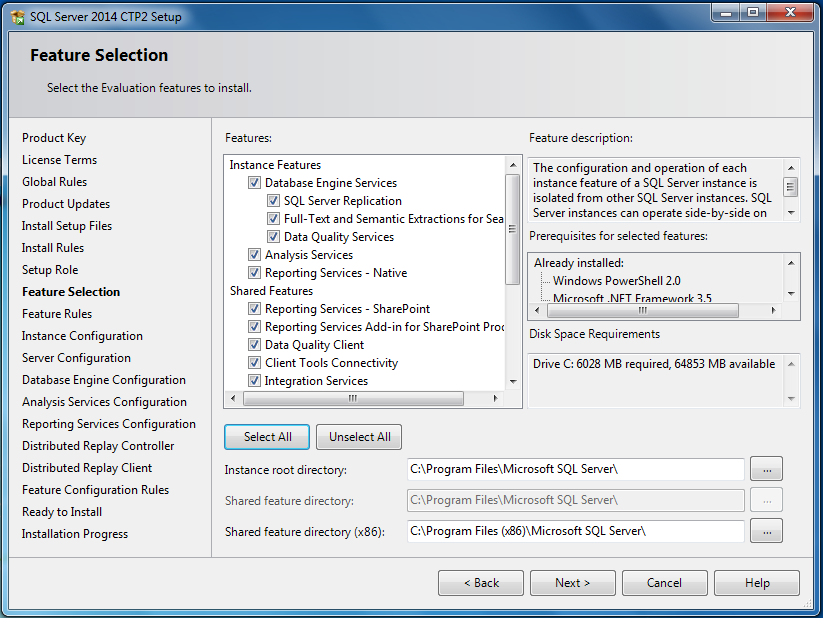Proceed by clicking Next

[x=572, y=582]
